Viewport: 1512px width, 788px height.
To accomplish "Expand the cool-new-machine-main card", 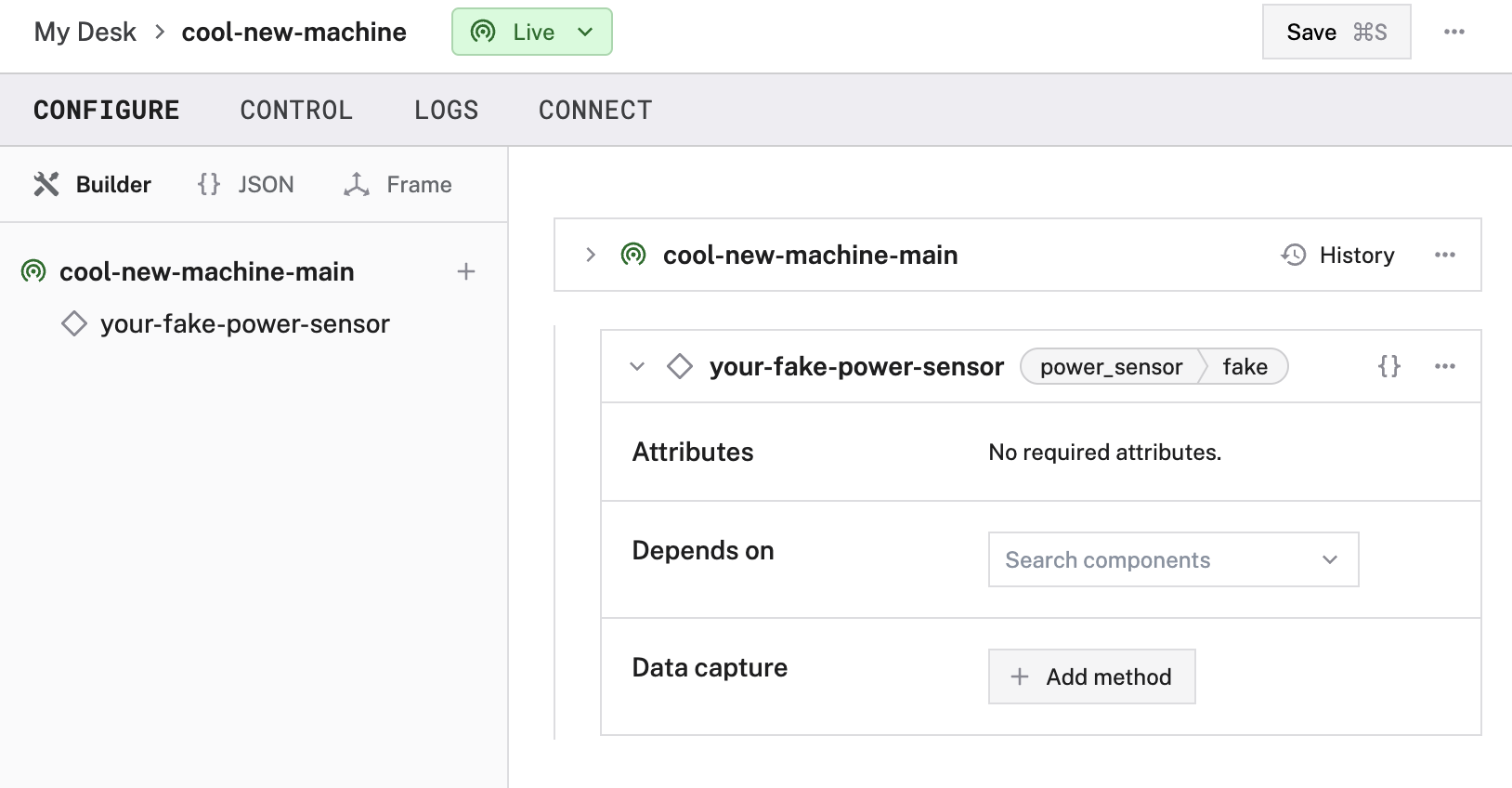I will pos(591,255).
